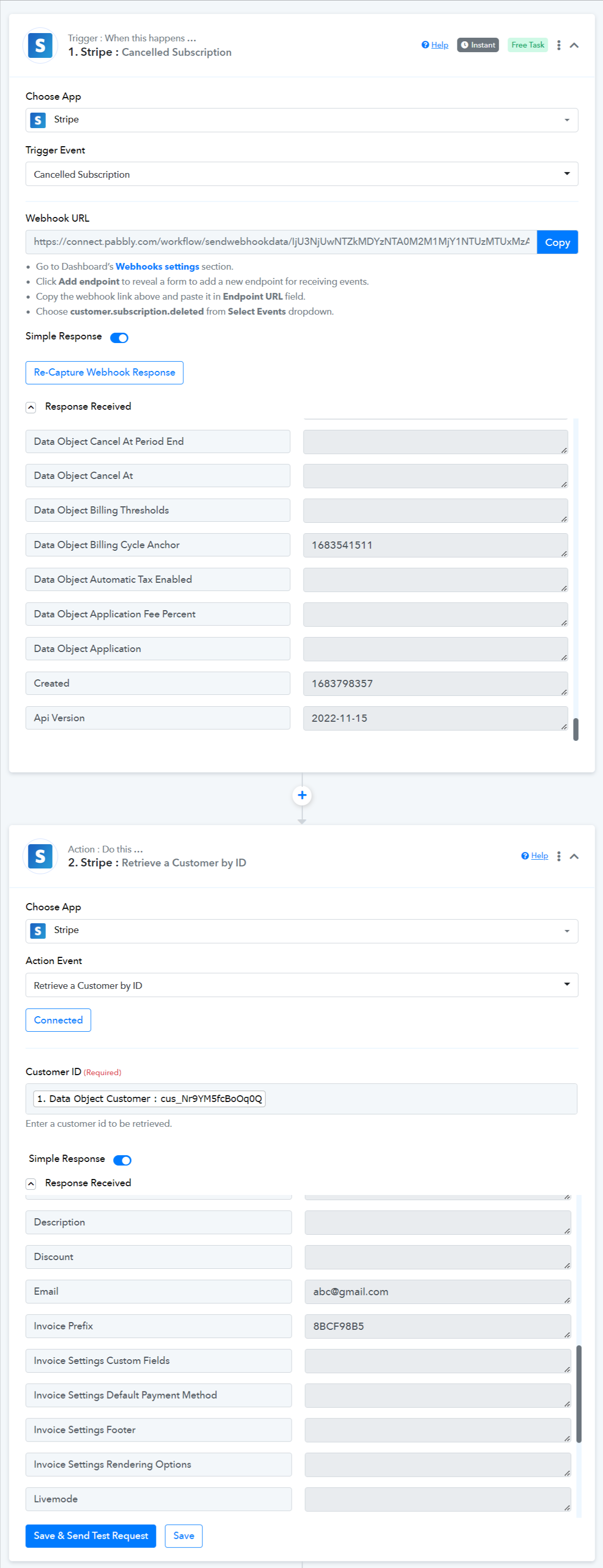Click the Invoice Settings Rendering Options label
The height and width of the screenshot is (1568, 603).
tap(158, 1464)
